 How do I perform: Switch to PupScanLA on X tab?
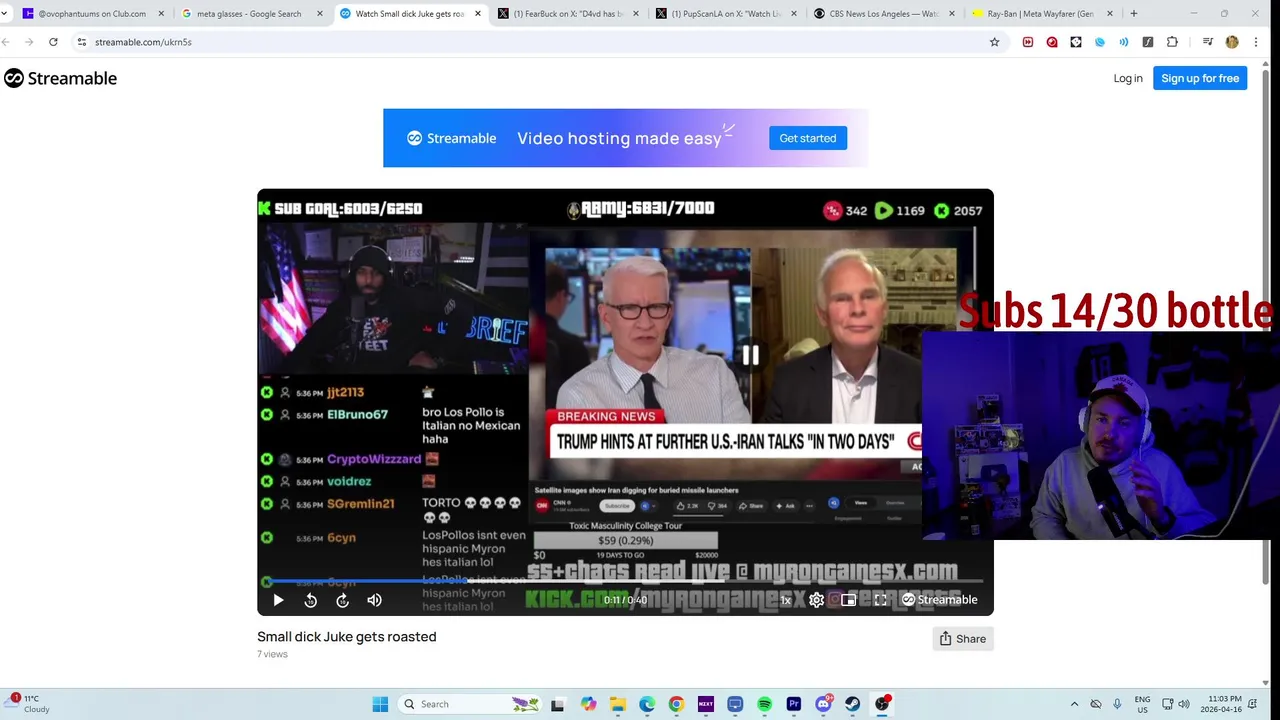[724, 14]
